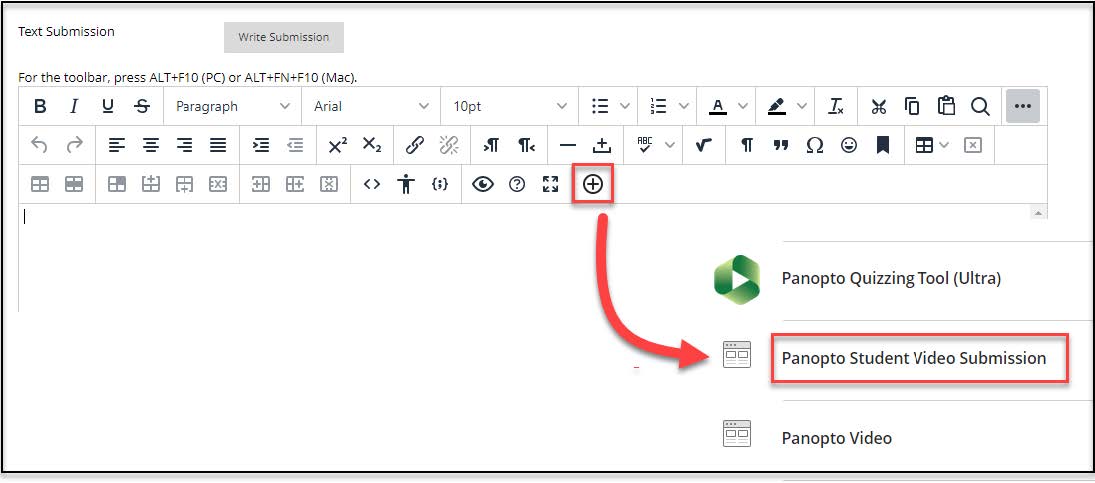Collapse toolbar with the more (...) button
Viewport: 1095px width, 483px height.
tap(1022, 106)
